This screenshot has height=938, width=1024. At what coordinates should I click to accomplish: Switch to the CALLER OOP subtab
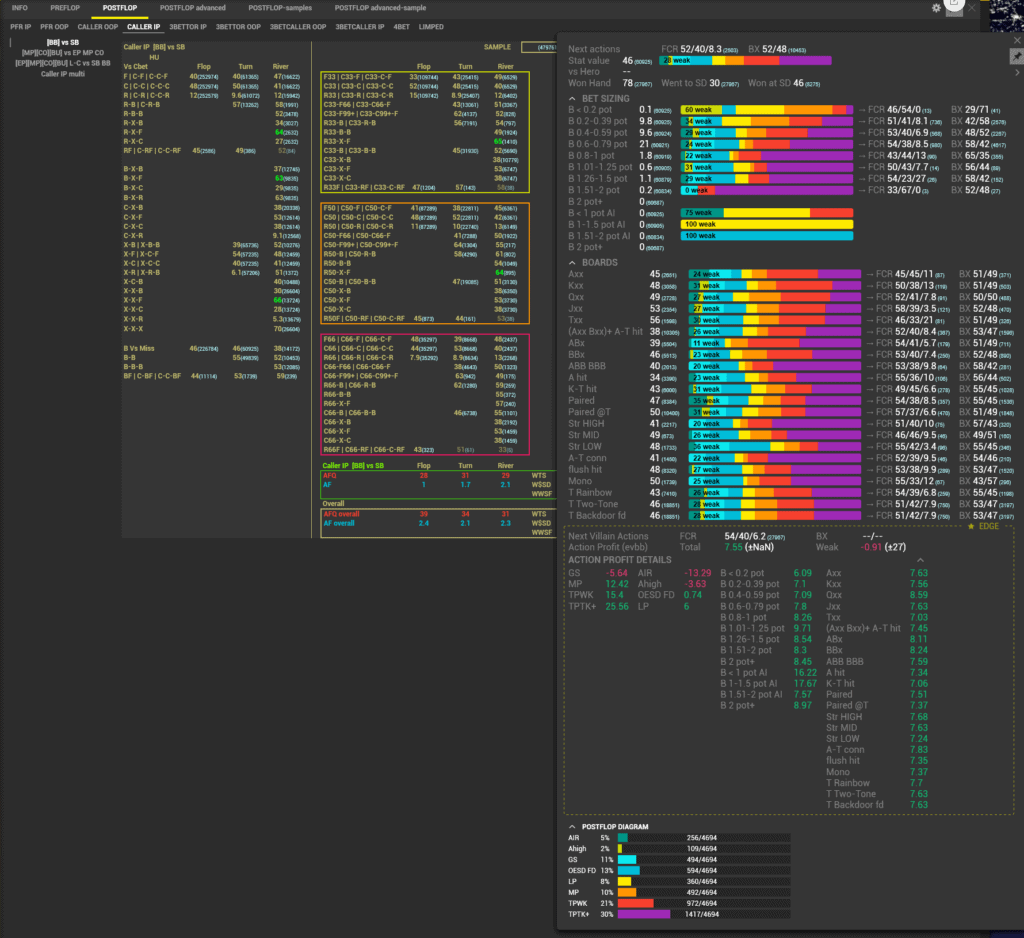pyautogui.click(x=98, y=27)
